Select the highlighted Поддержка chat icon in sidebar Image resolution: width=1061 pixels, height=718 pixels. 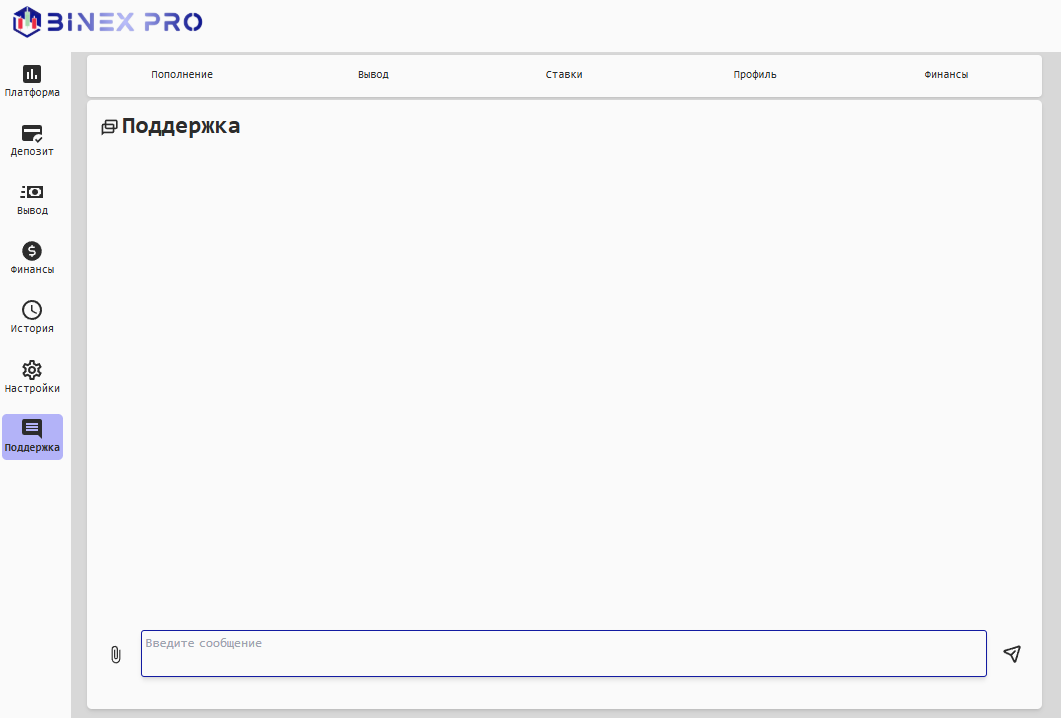(32, 428)
